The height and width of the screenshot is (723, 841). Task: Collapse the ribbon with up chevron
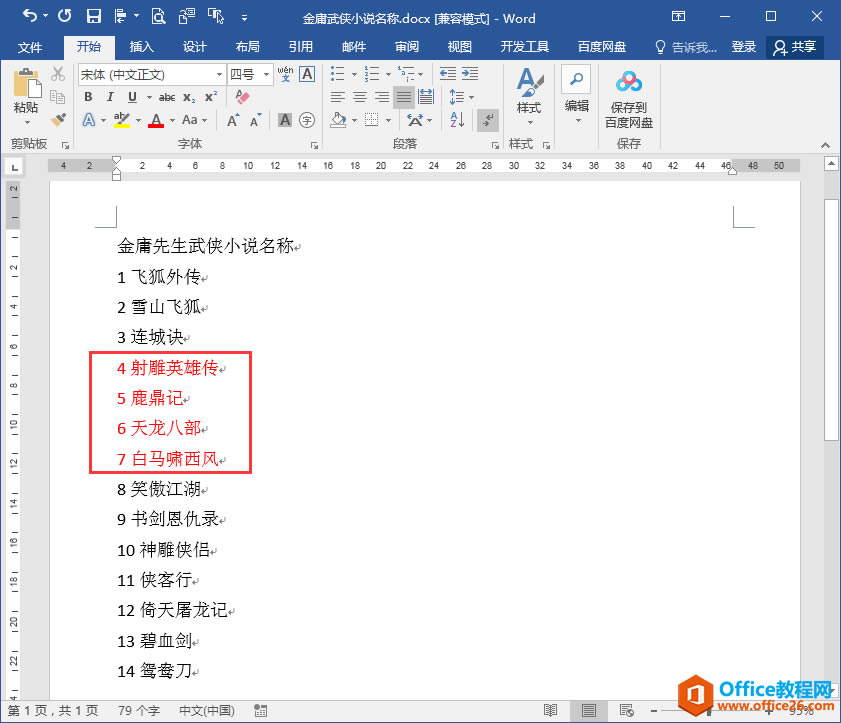[x=825, y=145]
